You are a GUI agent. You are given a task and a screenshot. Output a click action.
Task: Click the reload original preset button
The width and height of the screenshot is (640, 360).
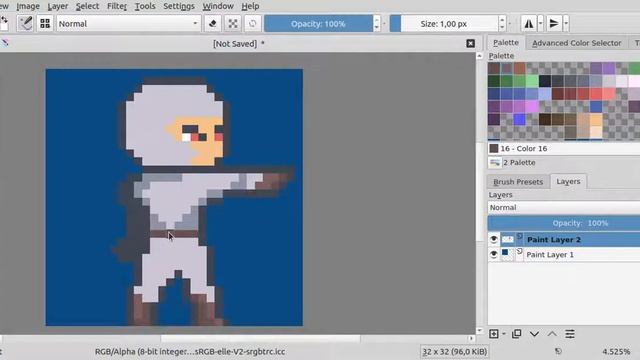point(253,24)
